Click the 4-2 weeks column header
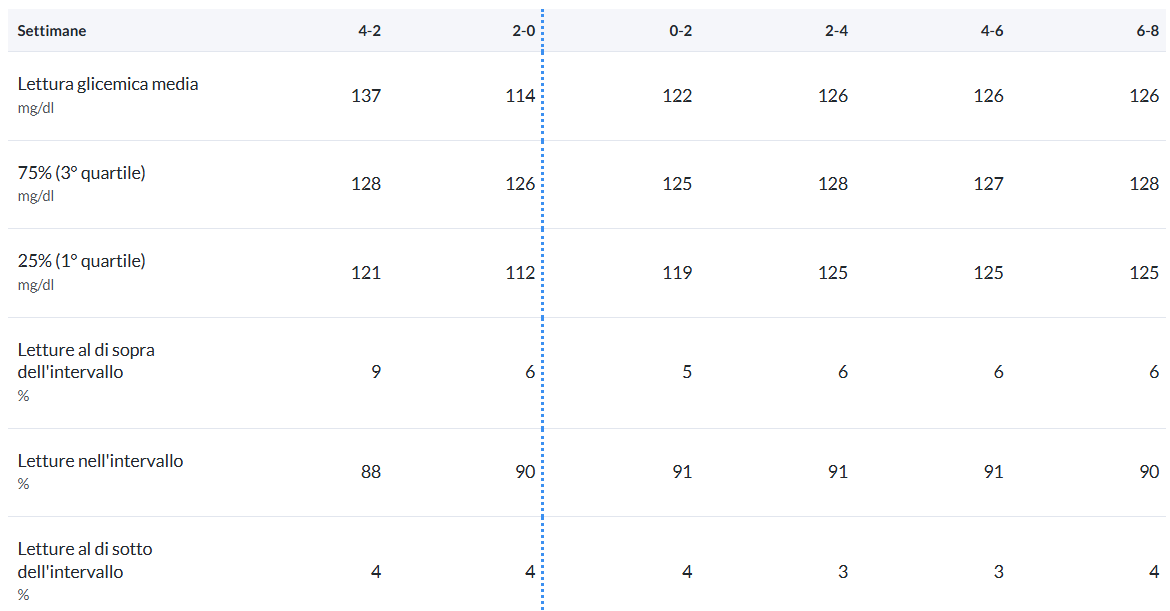 click(x=369, y=31)
